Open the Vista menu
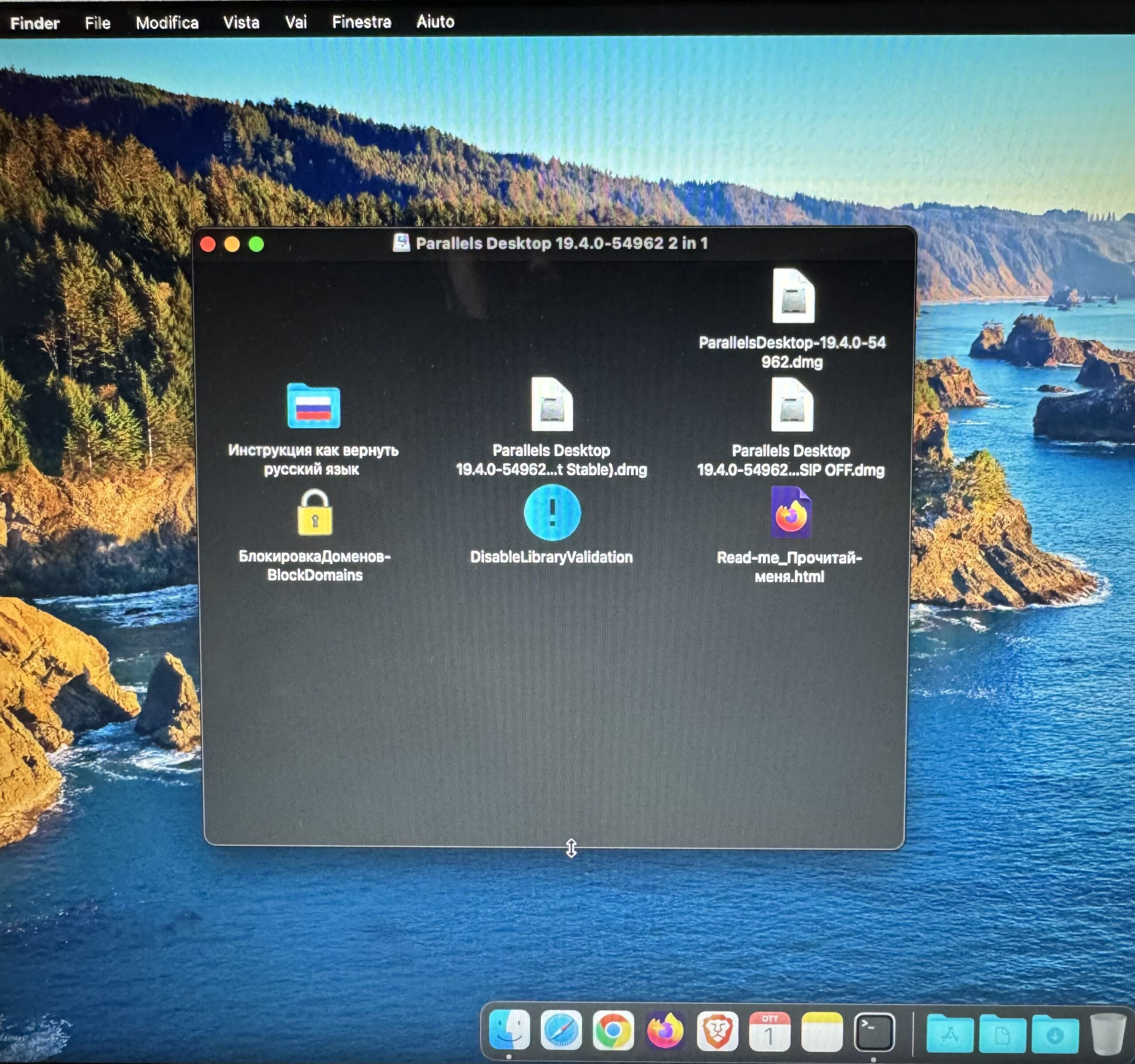The image size is (1135, 1064). 241,22
